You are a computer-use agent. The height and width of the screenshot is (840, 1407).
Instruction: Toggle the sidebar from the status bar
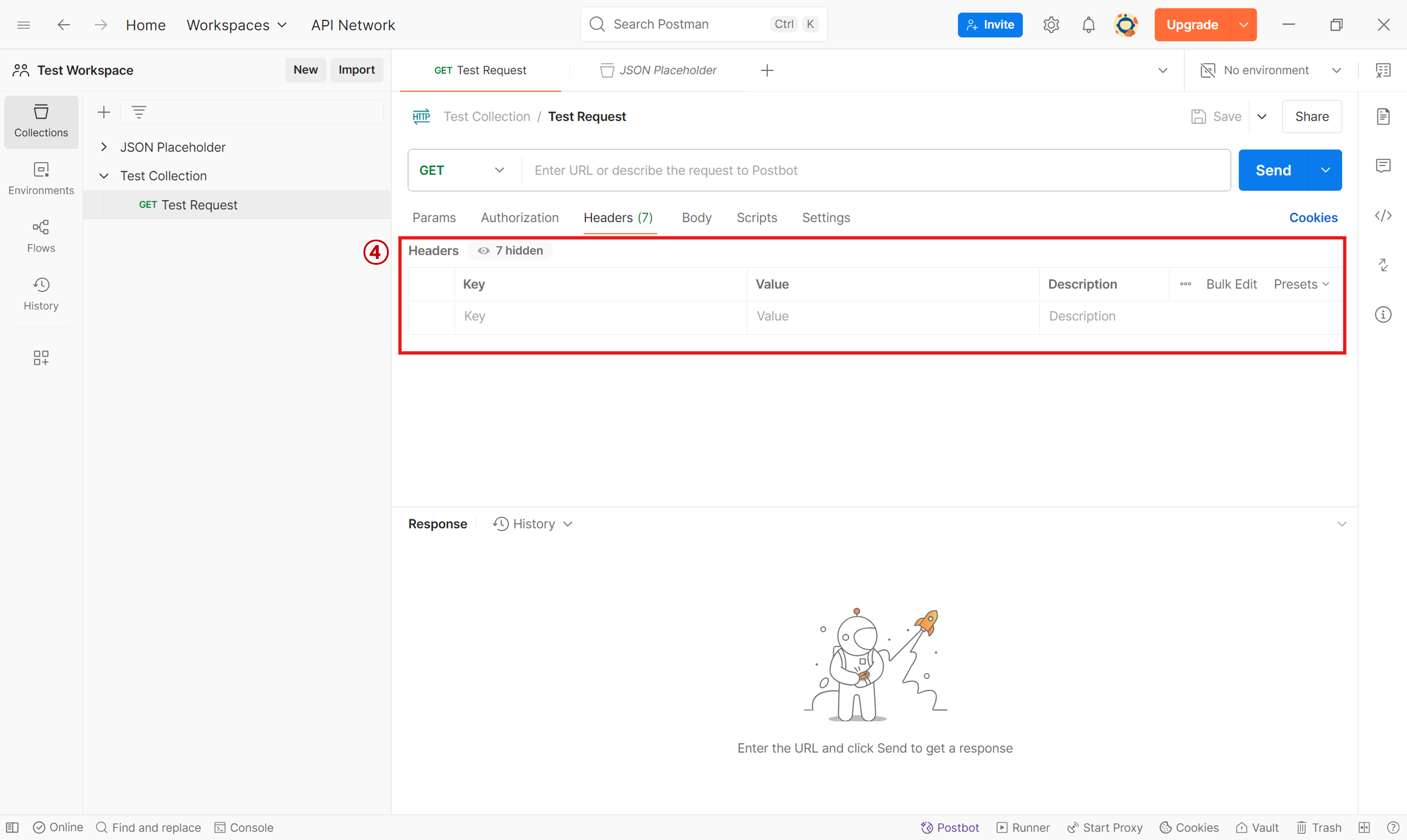pyautogui.click(x=13, y=827)
